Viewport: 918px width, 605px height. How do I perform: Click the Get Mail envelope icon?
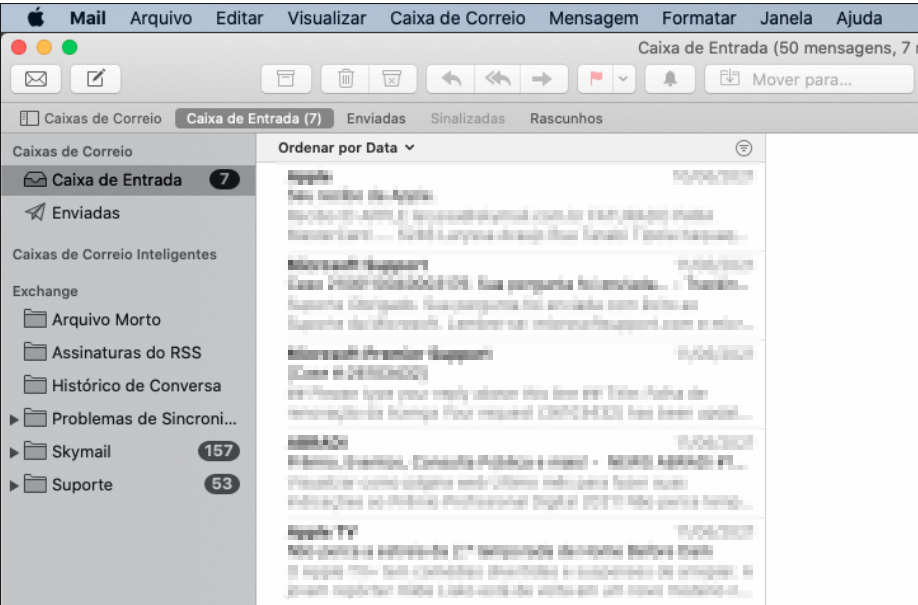[x=36, y=78]
